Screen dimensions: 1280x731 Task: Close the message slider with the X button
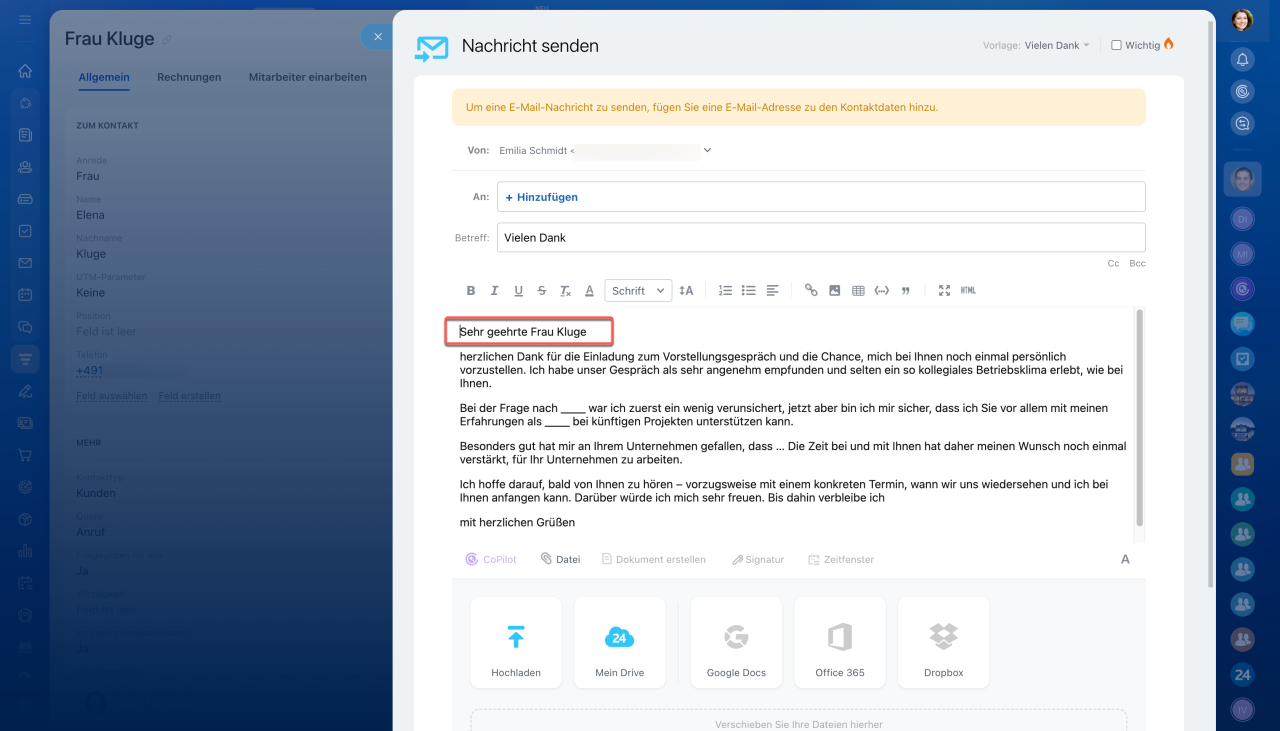click(378, 37)
